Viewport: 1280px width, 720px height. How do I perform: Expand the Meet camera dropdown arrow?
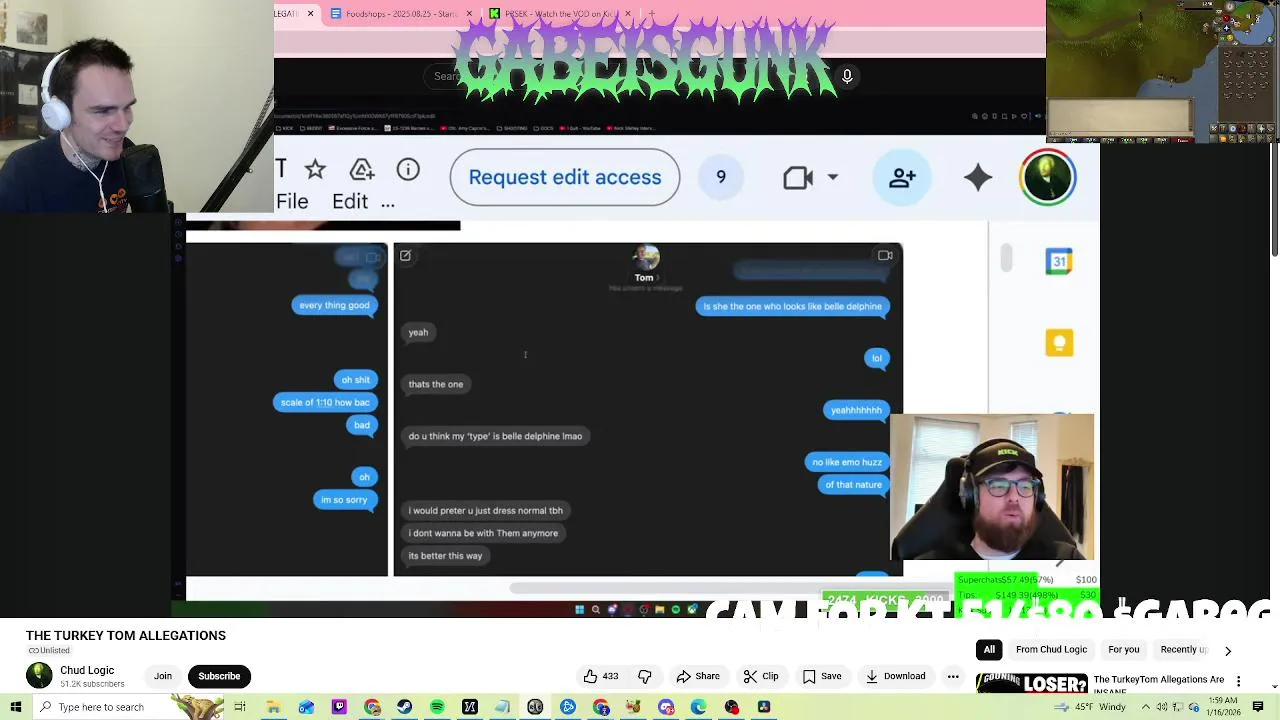click(x=832, y=178)
